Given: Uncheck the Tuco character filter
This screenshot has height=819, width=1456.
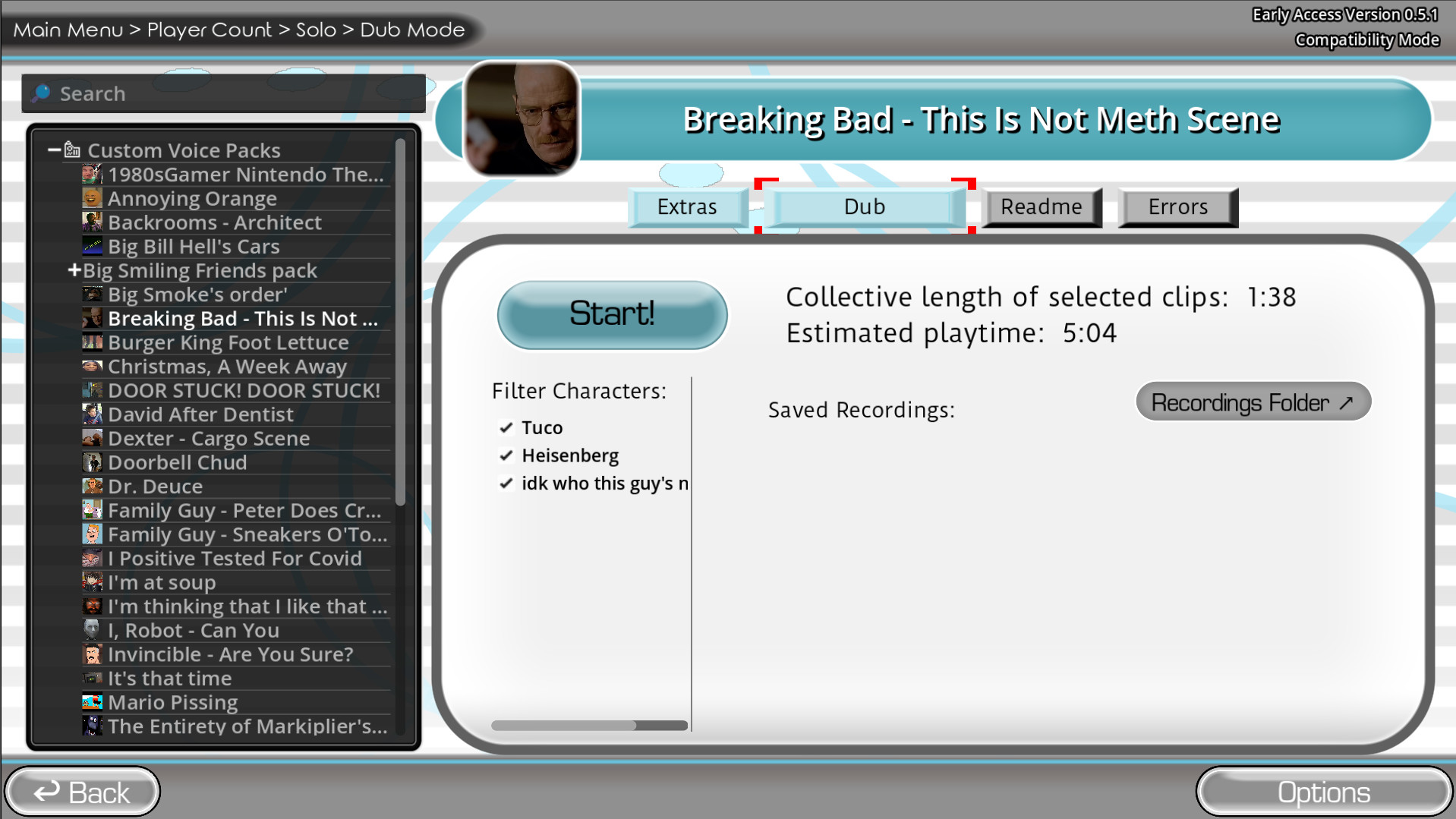Looking at the screenshot, I should coord(506,427).
